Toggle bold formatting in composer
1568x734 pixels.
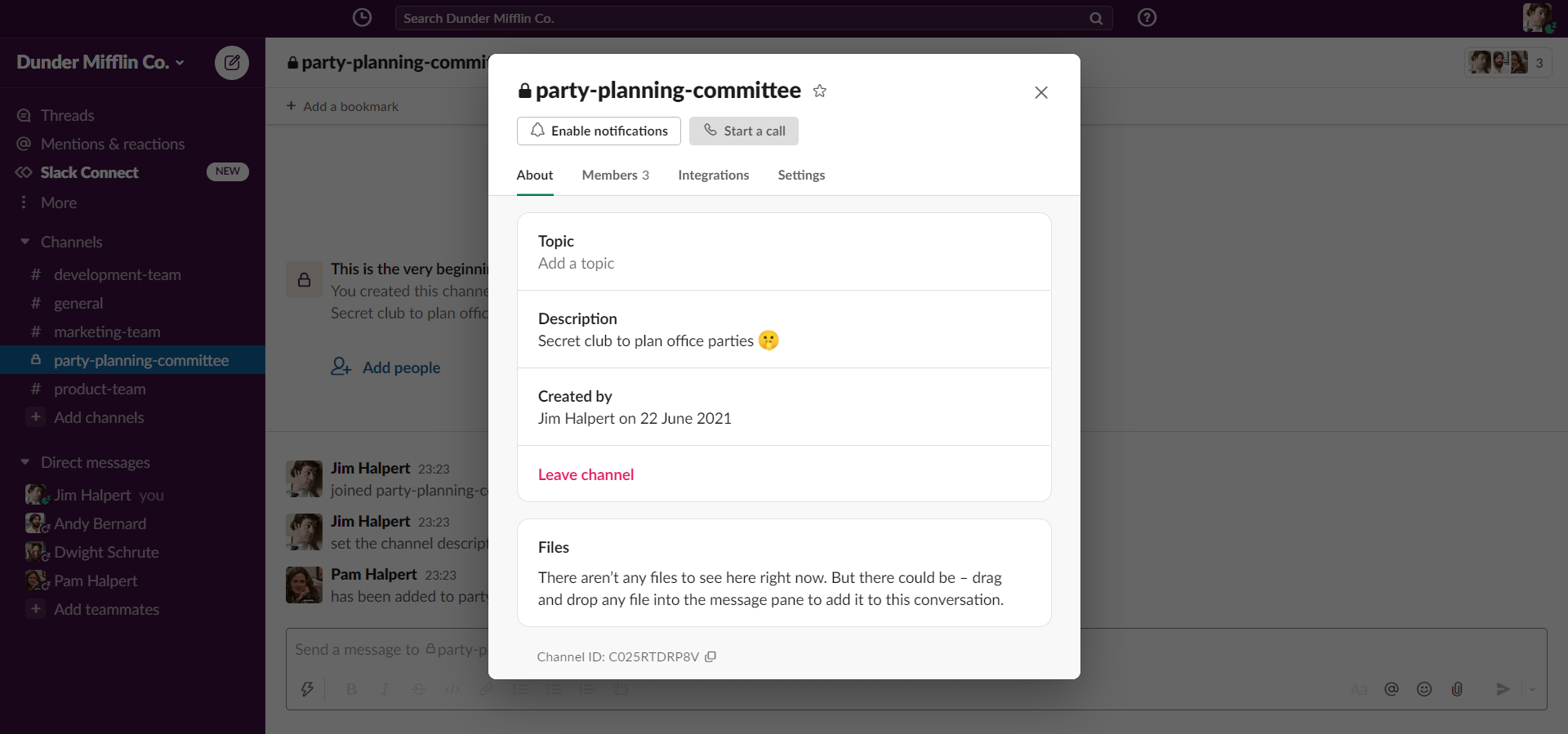click(351, 689)
